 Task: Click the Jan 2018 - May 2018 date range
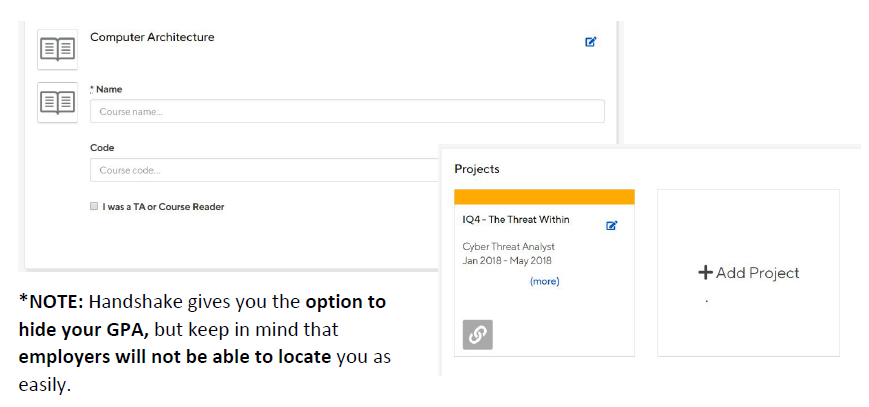point(507,261)
